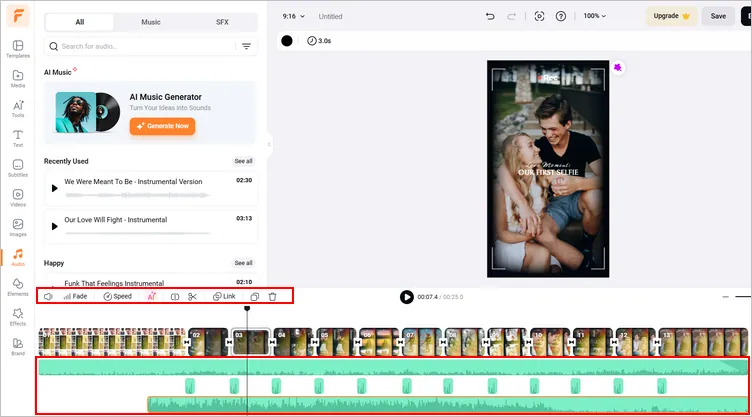This screenshot has height=417, width=752.
Task: Click the transition icon between clips 02 and 03
Action: click(230, 342)
